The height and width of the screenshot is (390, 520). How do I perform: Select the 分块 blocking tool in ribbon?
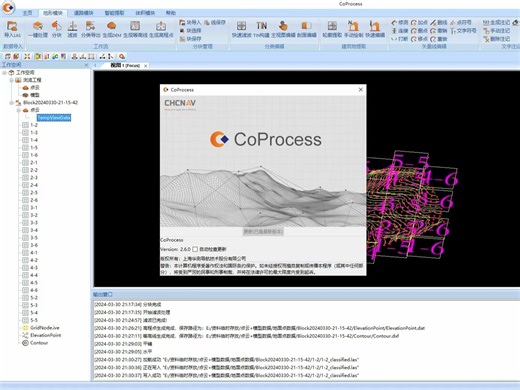tap(57, 29)
